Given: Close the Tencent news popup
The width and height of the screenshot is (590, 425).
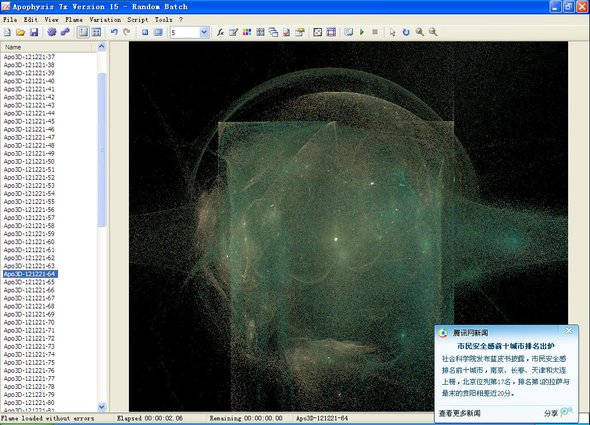Looking at the screenshot, I should 569,331.
